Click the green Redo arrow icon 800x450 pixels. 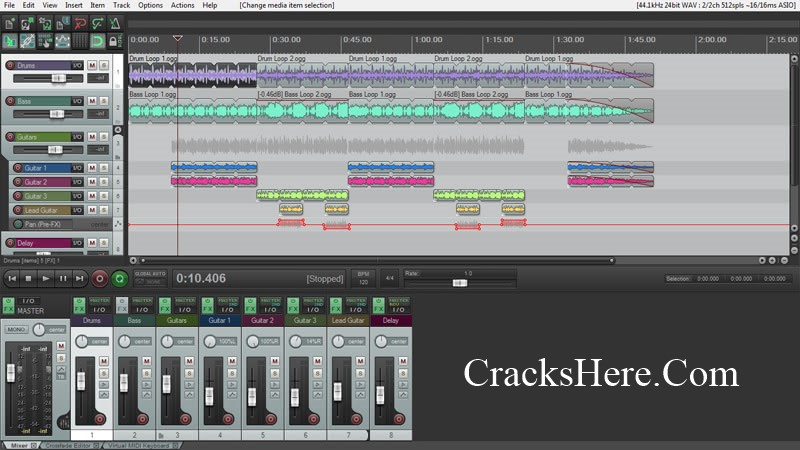pos(97,23)
